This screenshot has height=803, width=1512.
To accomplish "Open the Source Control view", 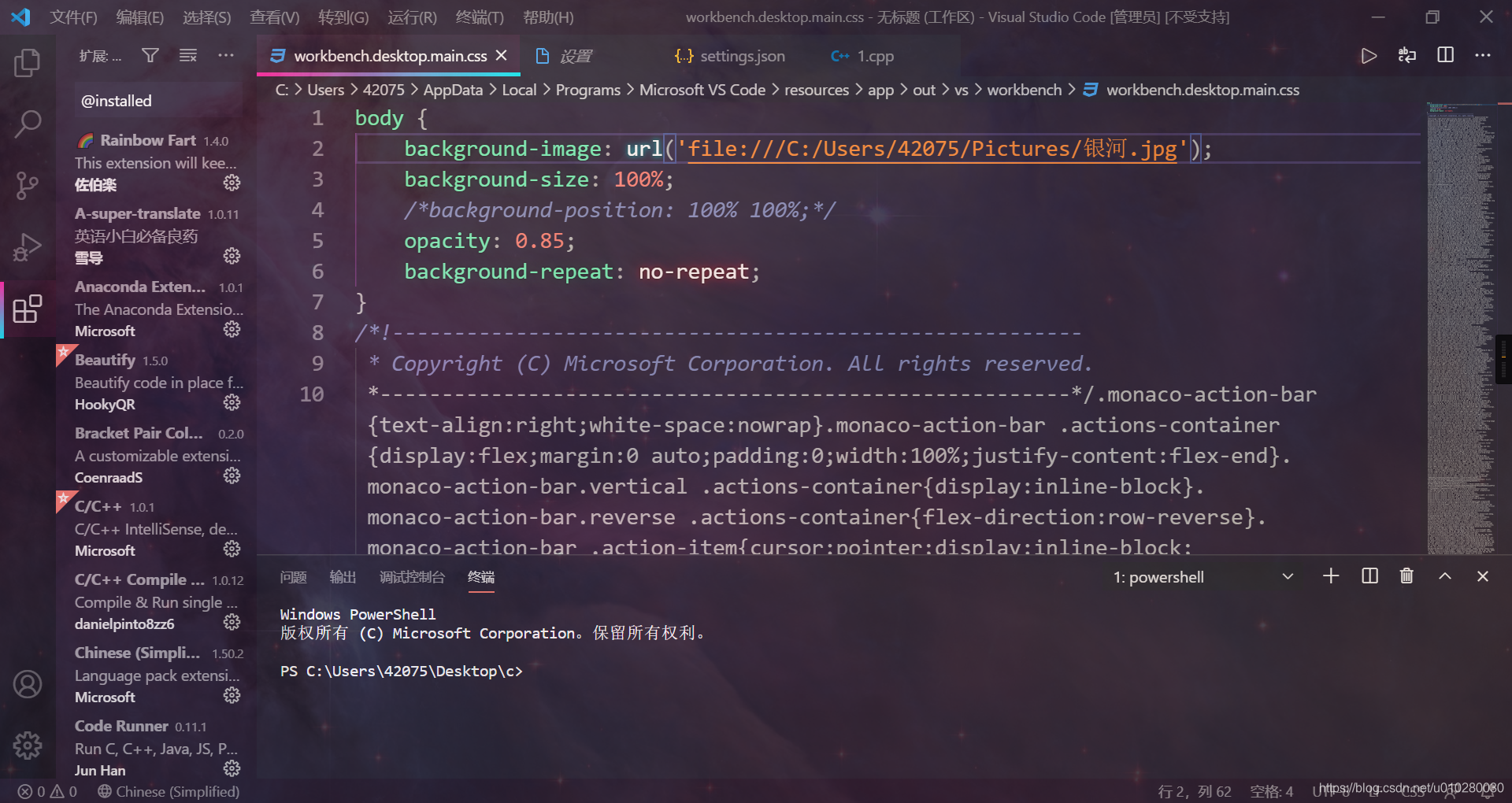I will pyautogui.click(x=28, y=186).
